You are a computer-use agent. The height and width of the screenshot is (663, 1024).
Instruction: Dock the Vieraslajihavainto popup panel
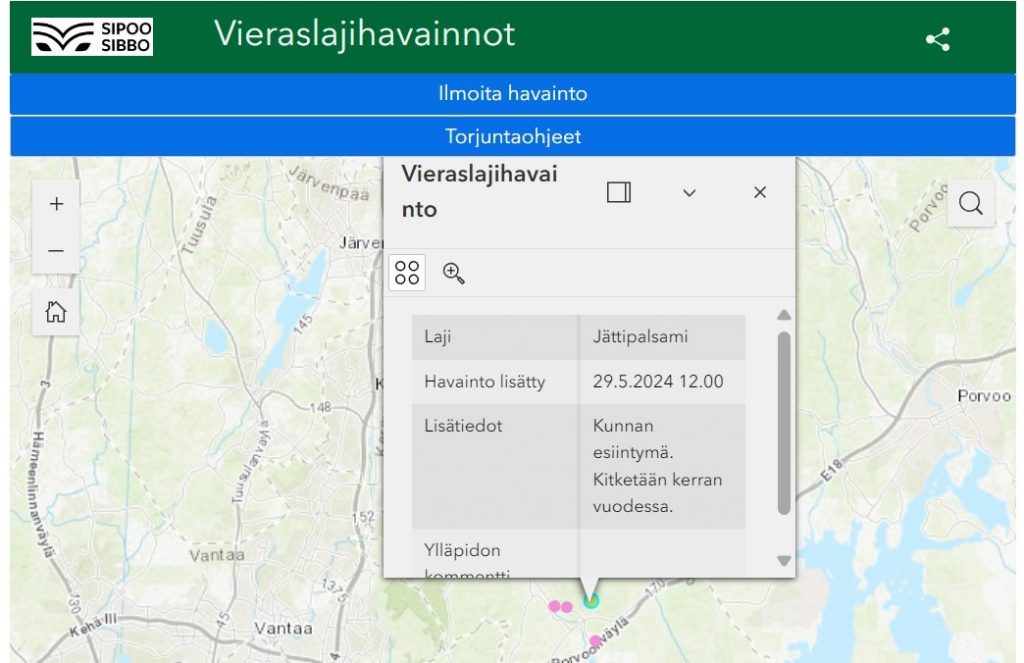pos(619,193)
